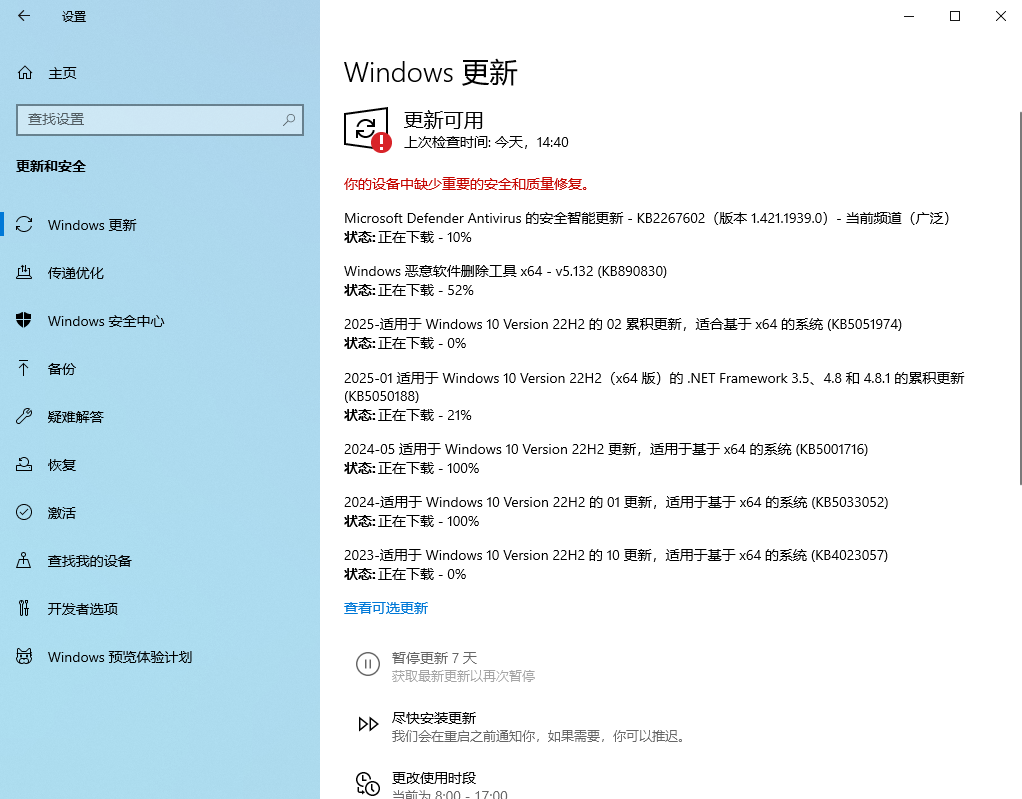The height and width of the screenshot is (799, 1022).
Task: Click the KB5001716 update entry
Action: pos(606,449)
